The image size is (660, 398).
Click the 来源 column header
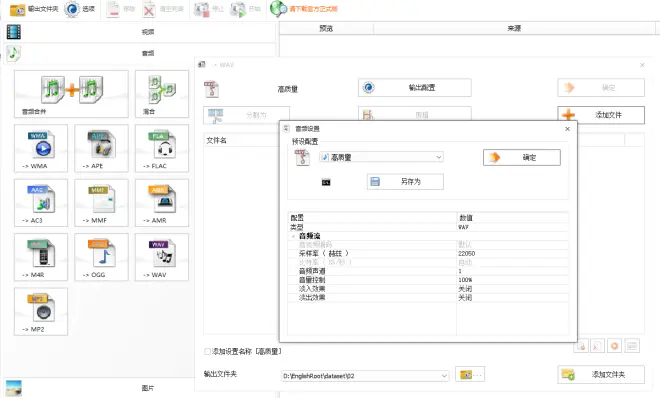[x=514, y=28]
